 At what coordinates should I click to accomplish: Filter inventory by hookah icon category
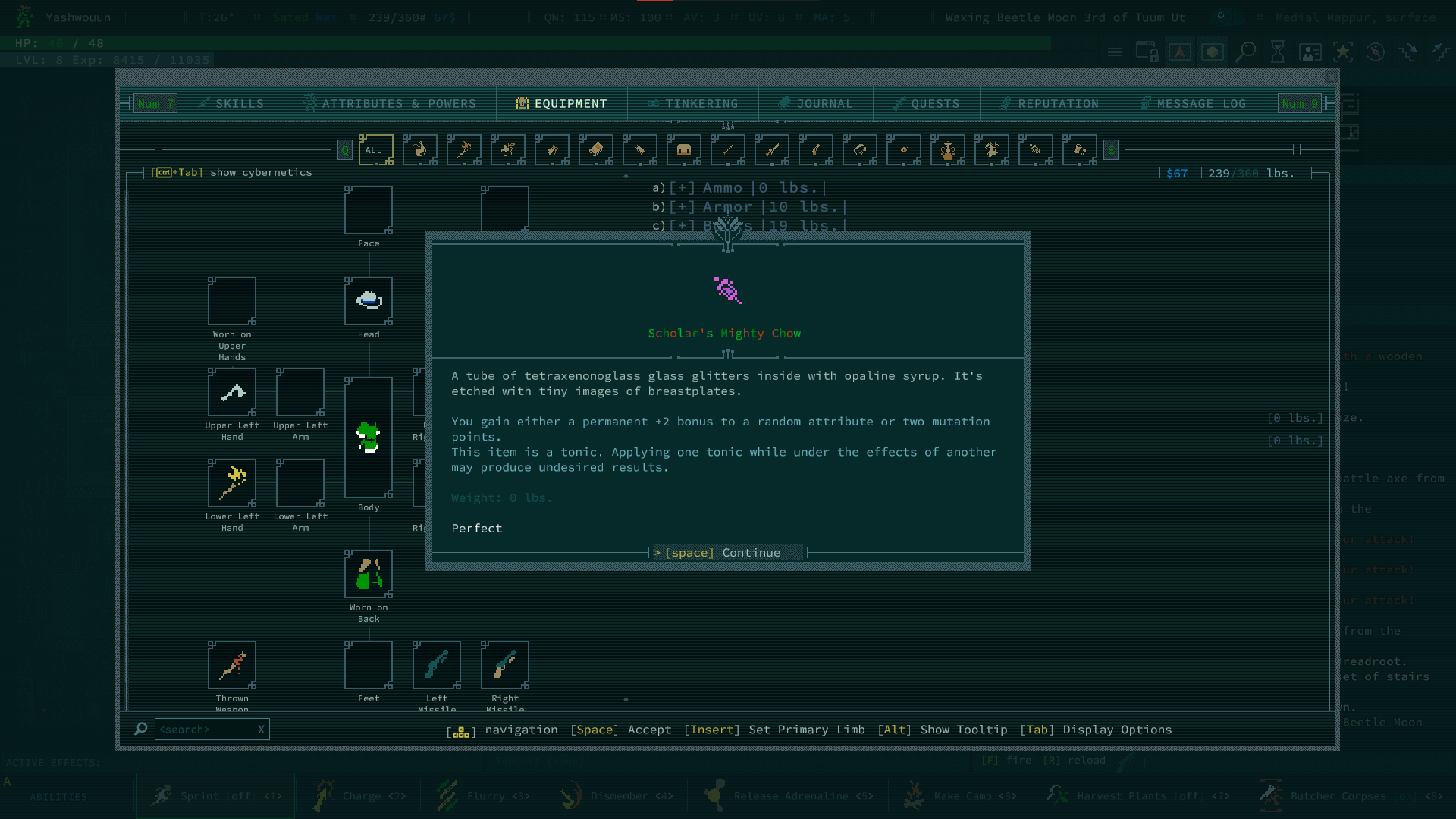tap(947, 150)
